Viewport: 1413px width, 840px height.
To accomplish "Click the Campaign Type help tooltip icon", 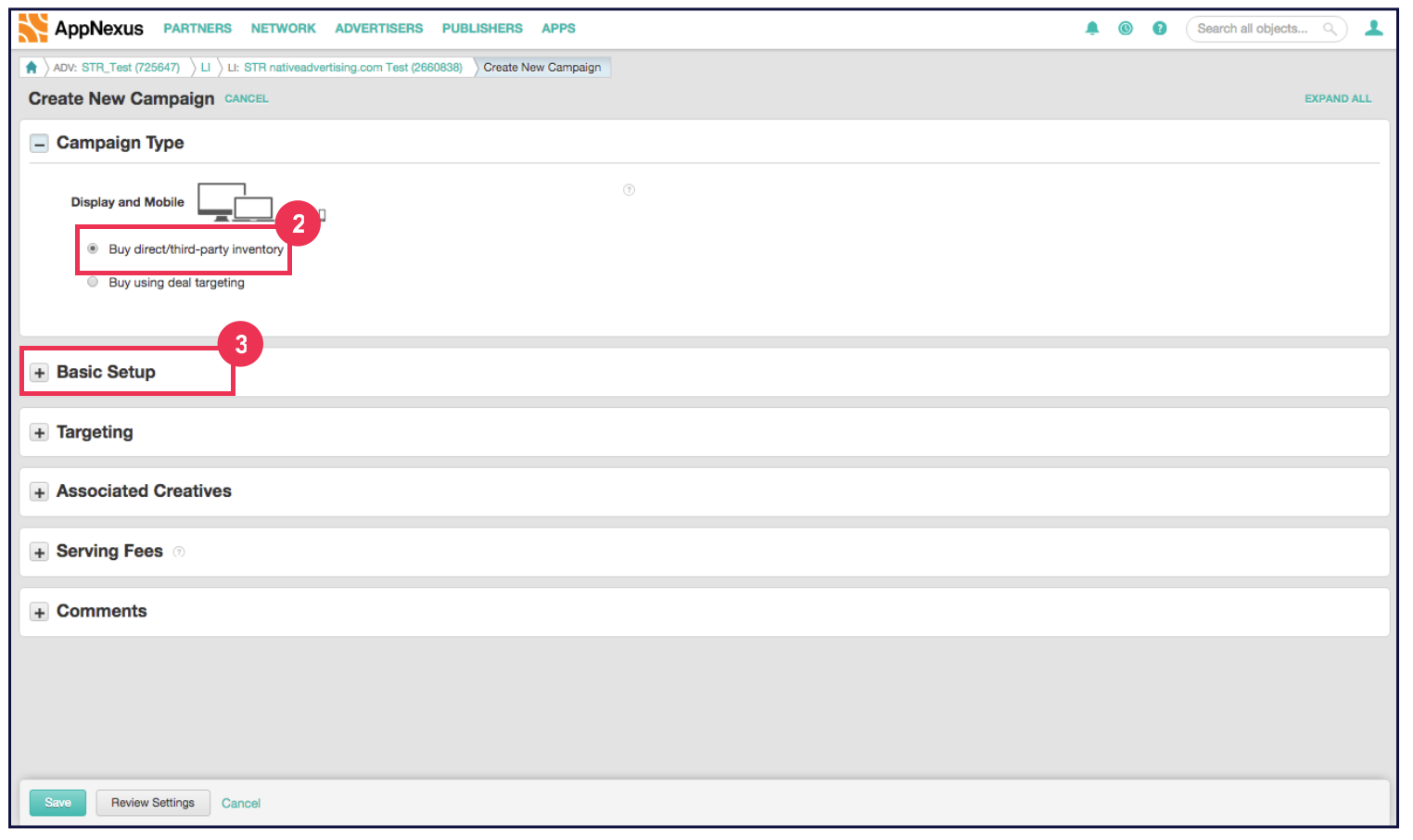I will click(x=629, y=190).
